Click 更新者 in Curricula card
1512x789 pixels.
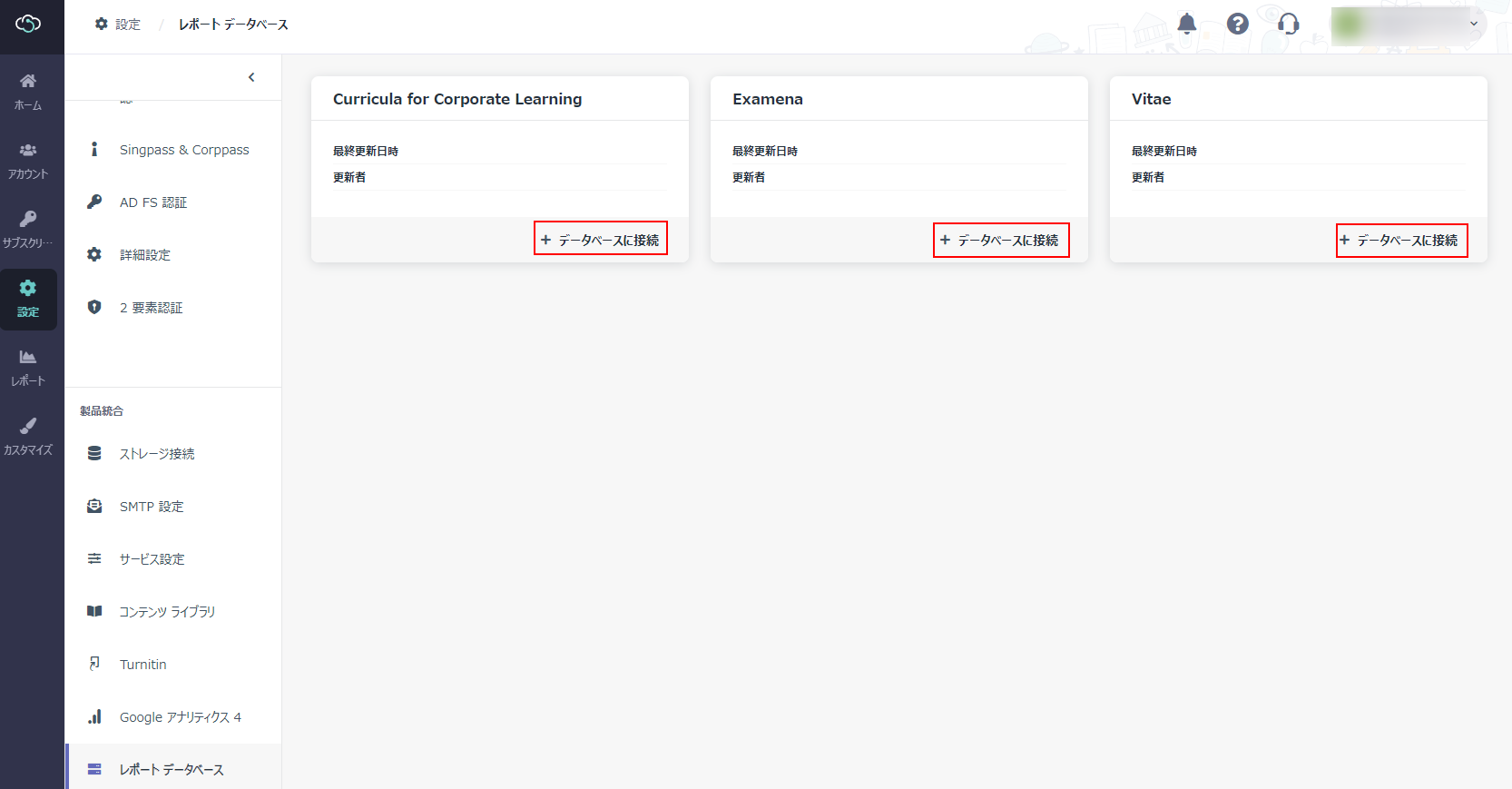(349, 177)
